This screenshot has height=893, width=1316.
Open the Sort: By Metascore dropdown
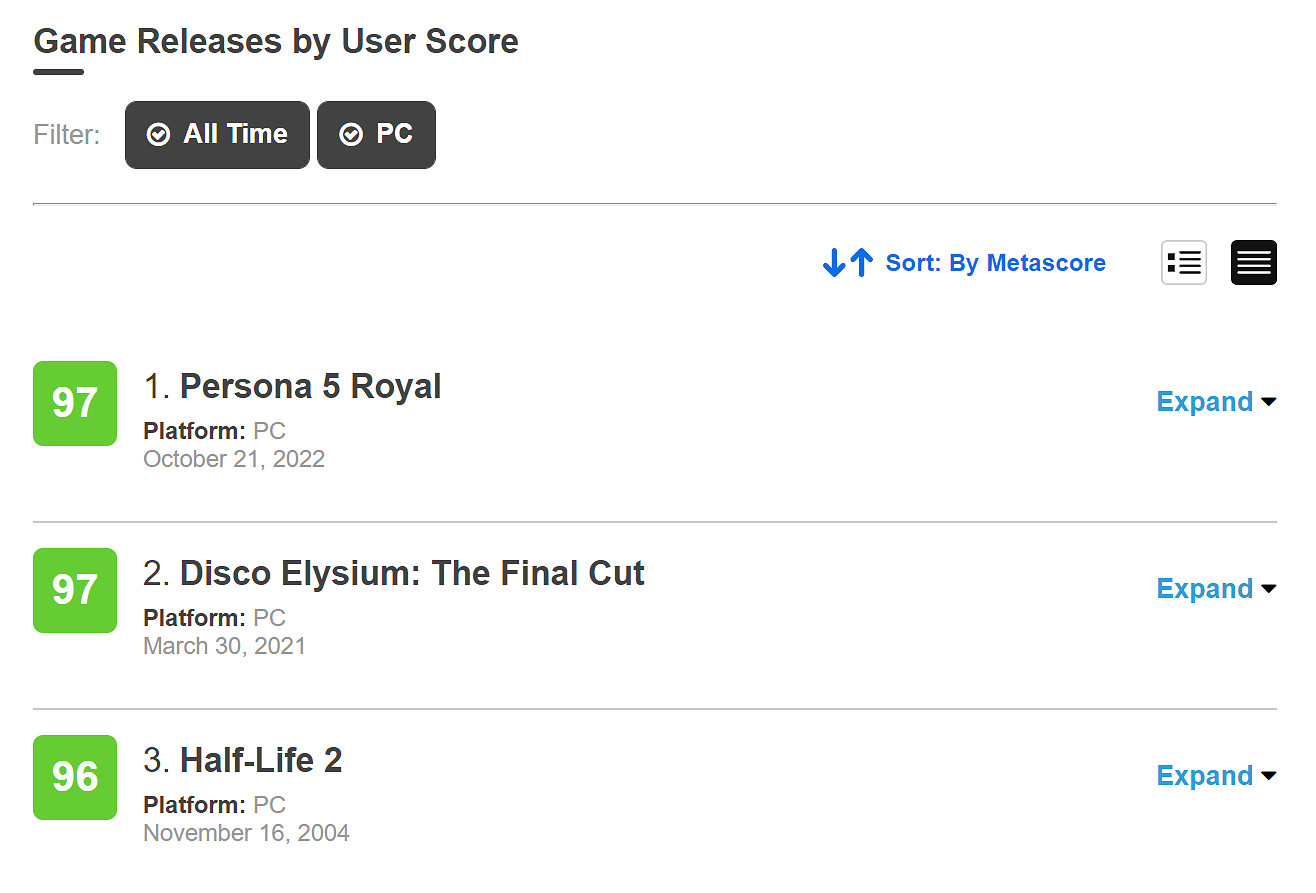point(995,263)
